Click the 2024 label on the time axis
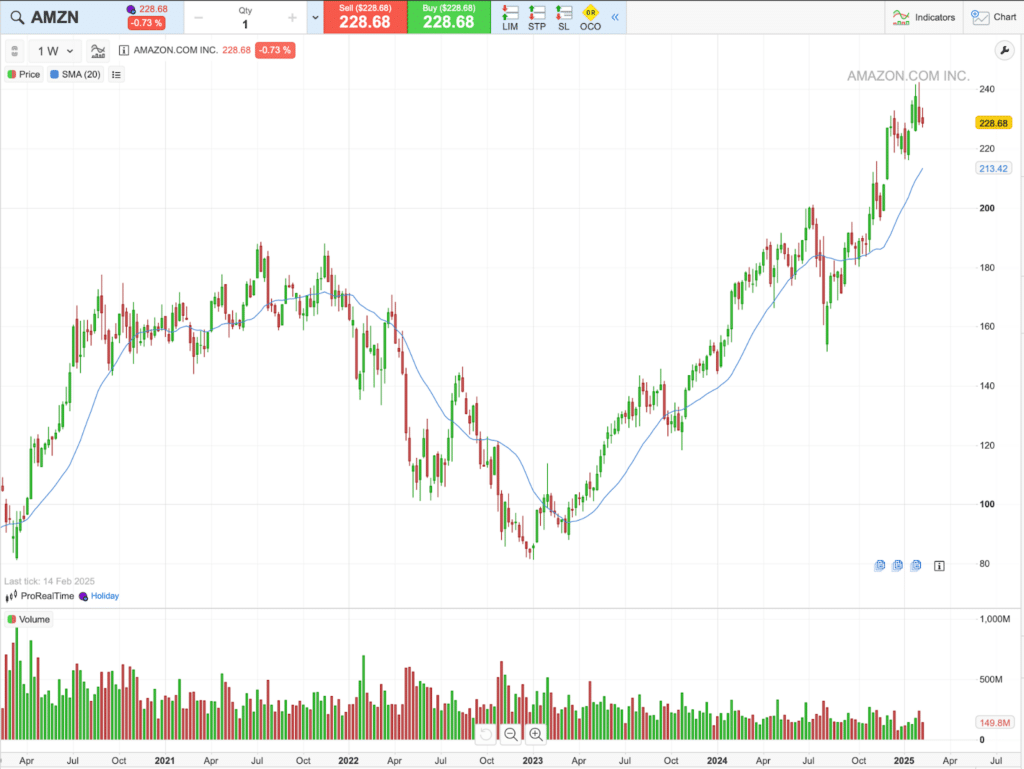This screenshot has height=769, width=1024. (x=717, y=761)
